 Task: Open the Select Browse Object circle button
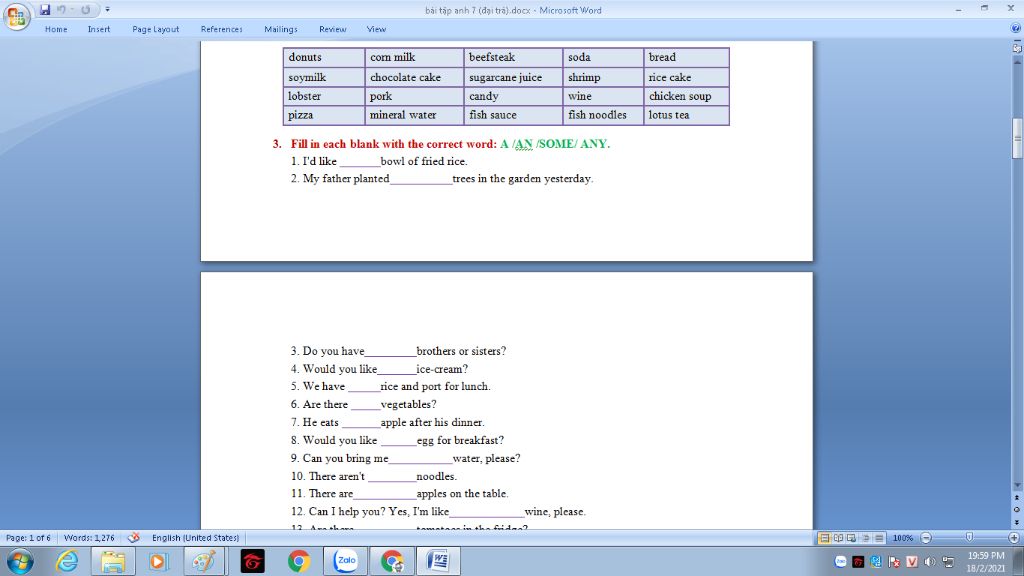click(1017, 510)
